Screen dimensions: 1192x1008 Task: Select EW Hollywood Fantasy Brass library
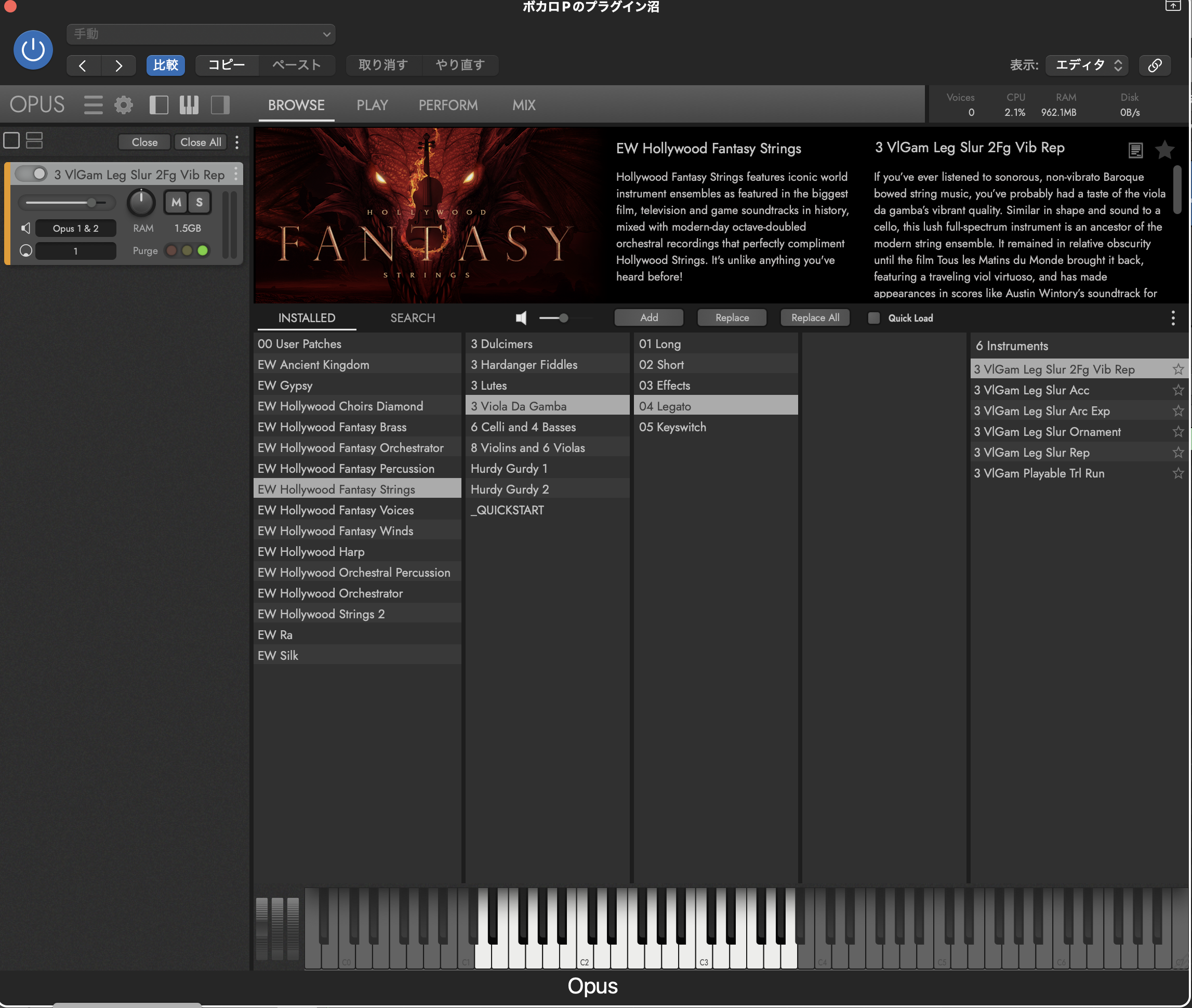click(357, 427)
